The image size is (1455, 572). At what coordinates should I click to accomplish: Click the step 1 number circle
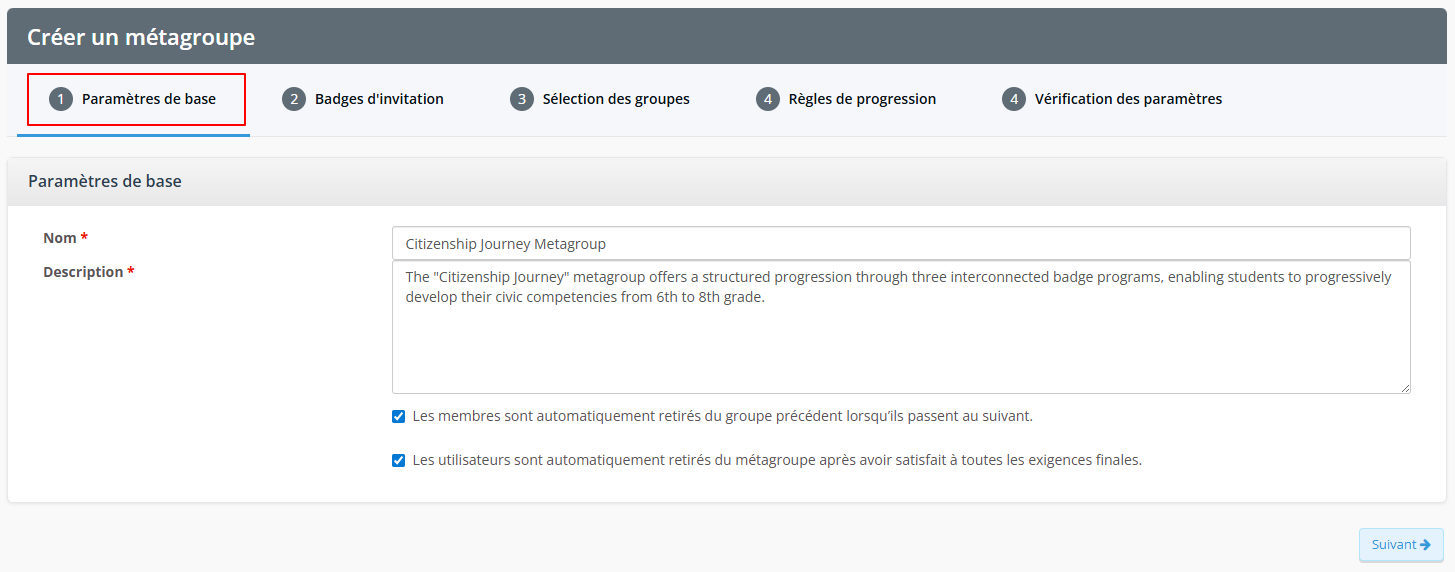[x=61, y=99]
